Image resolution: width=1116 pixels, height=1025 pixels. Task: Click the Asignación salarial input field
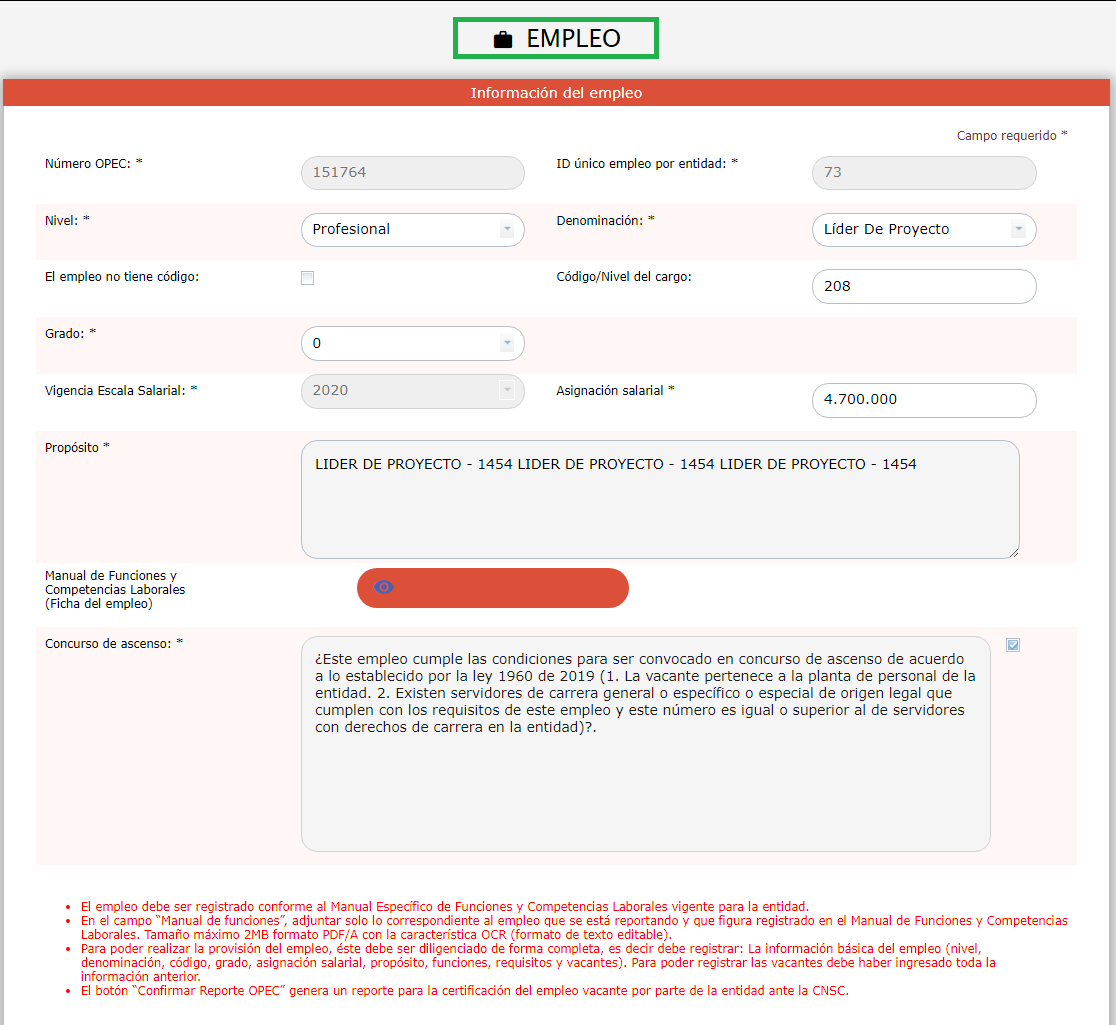click(923, 400)
